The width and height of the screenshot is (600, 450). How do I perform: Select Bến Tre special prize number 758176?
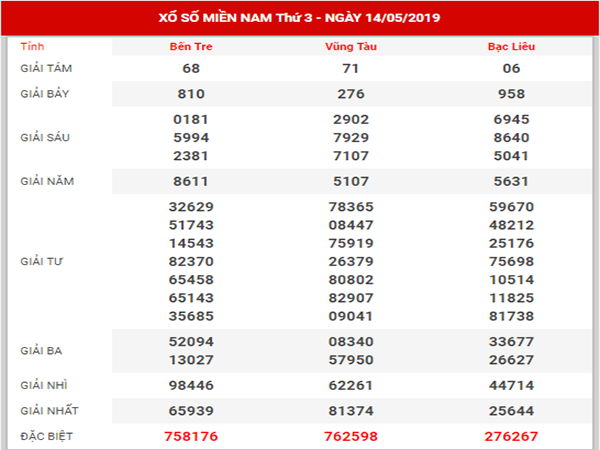tap(190, 436)
